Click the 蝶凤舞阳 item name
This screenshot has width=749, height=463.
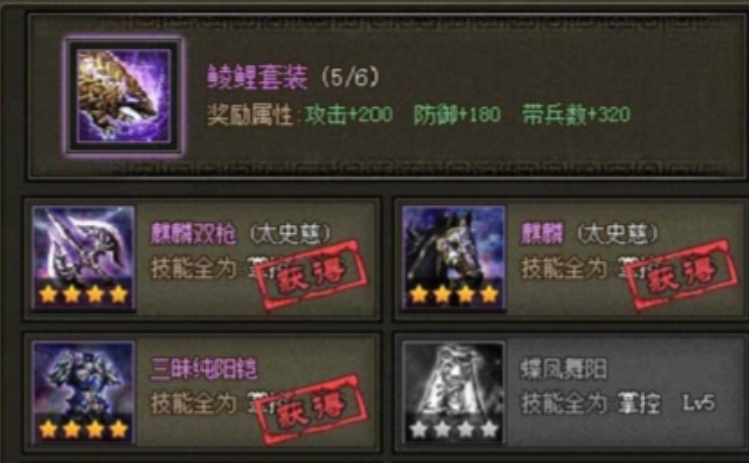point(564,368)
